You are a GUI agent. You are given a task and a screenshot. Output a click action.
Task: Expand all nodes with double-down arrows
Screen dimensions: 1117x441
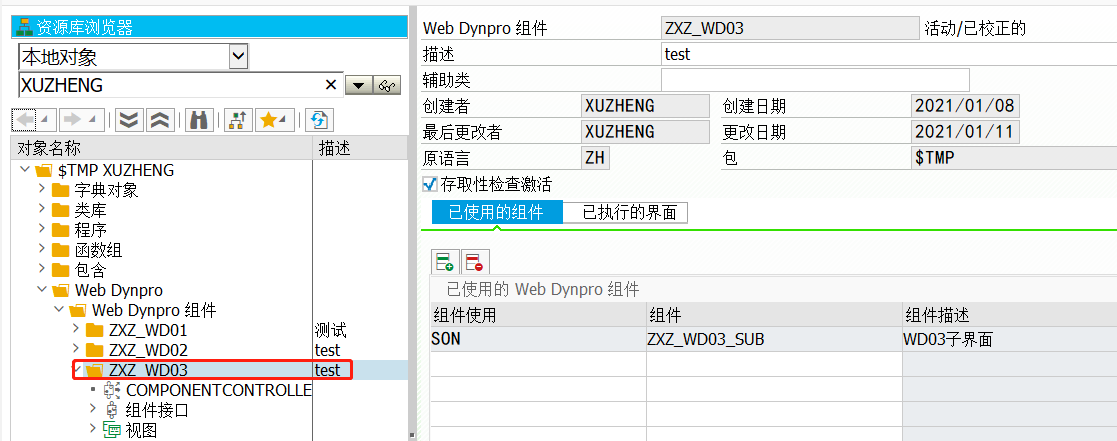[x=129, y=120]
